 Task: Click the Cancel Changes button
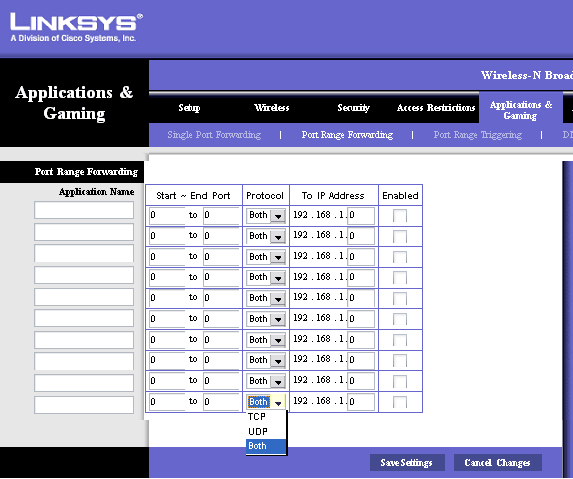tap(497, 463)
